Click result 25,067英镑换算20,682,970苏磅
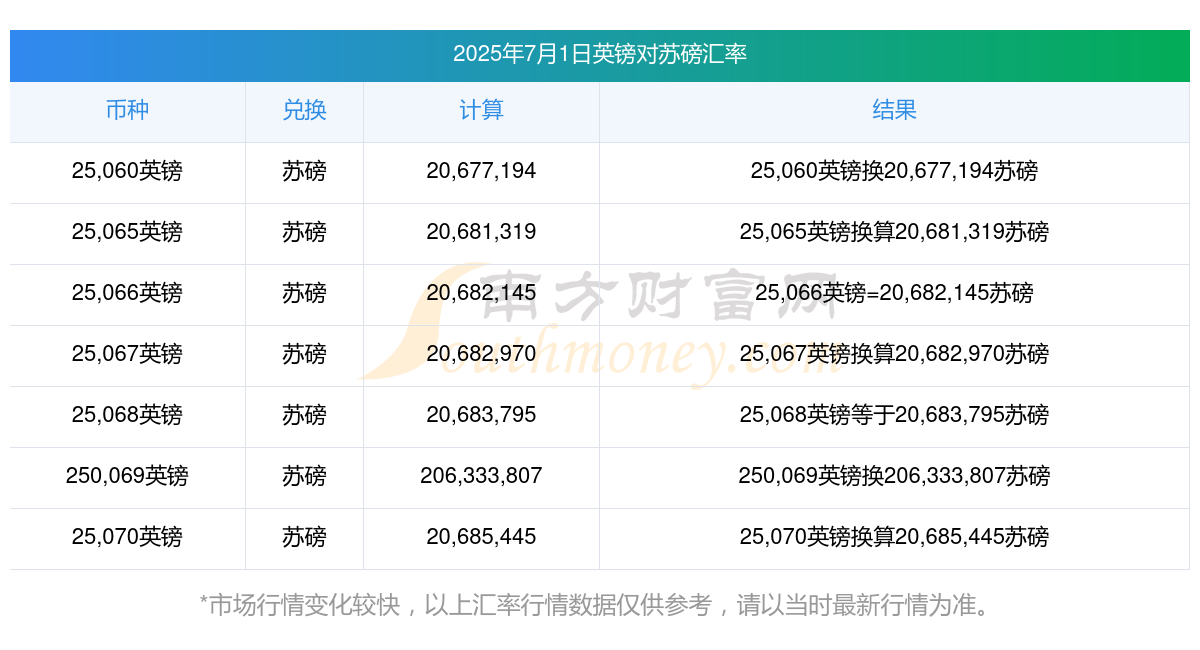The image size is (1200, 650). tap(894, 354)
